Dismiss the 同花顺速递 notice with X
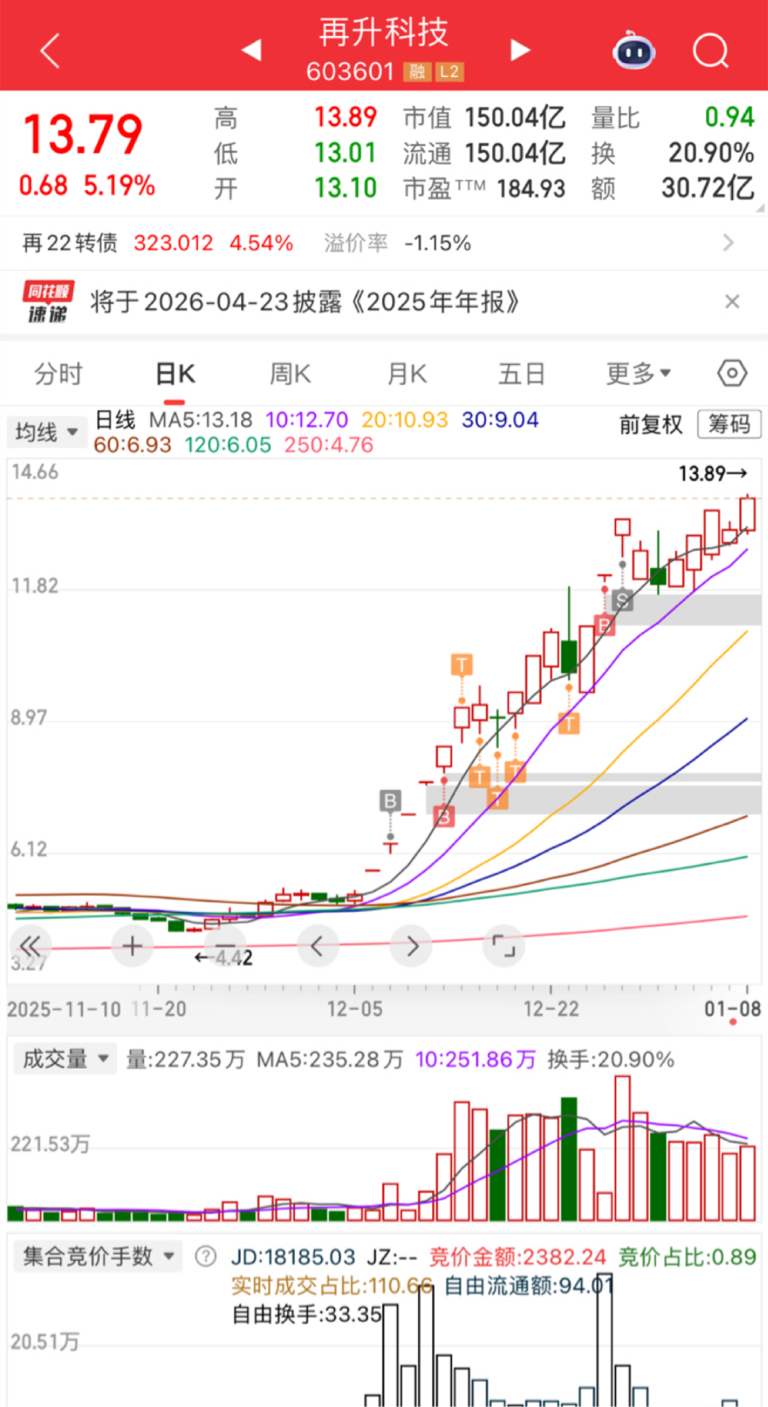768x1407 pixels. tap(732, 301)
